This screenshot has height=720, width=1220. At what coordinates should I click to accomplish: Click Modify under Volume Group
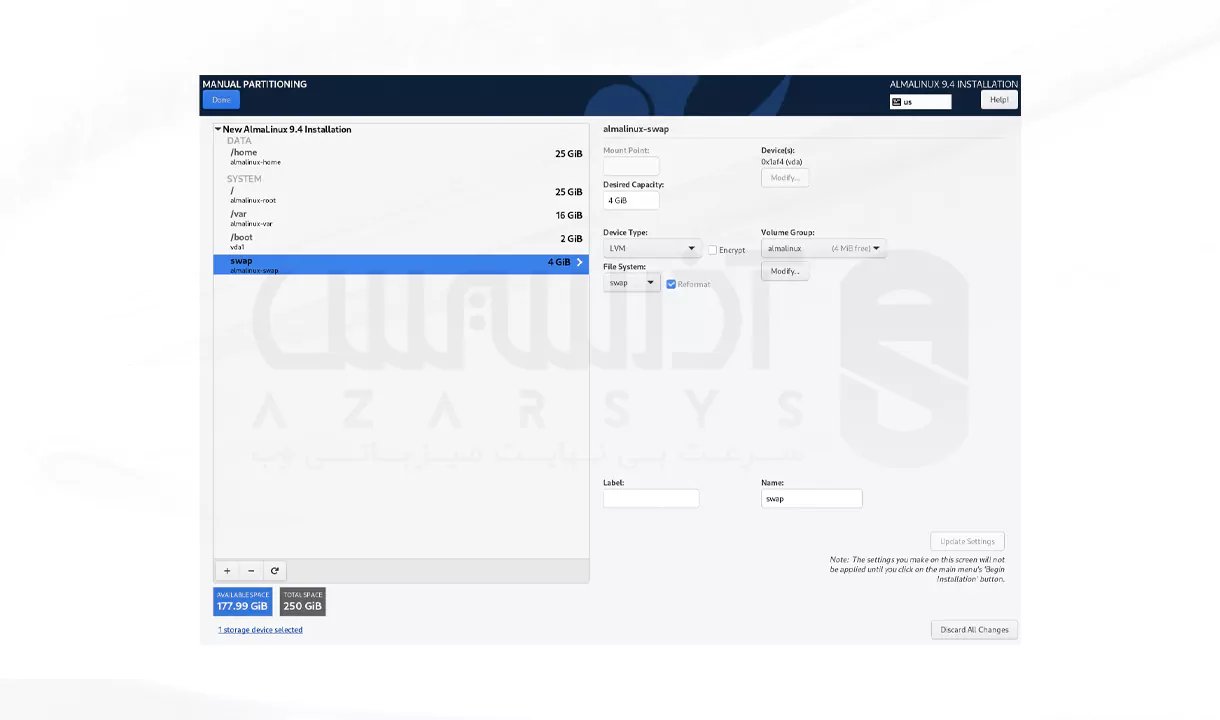coord(785,271)
